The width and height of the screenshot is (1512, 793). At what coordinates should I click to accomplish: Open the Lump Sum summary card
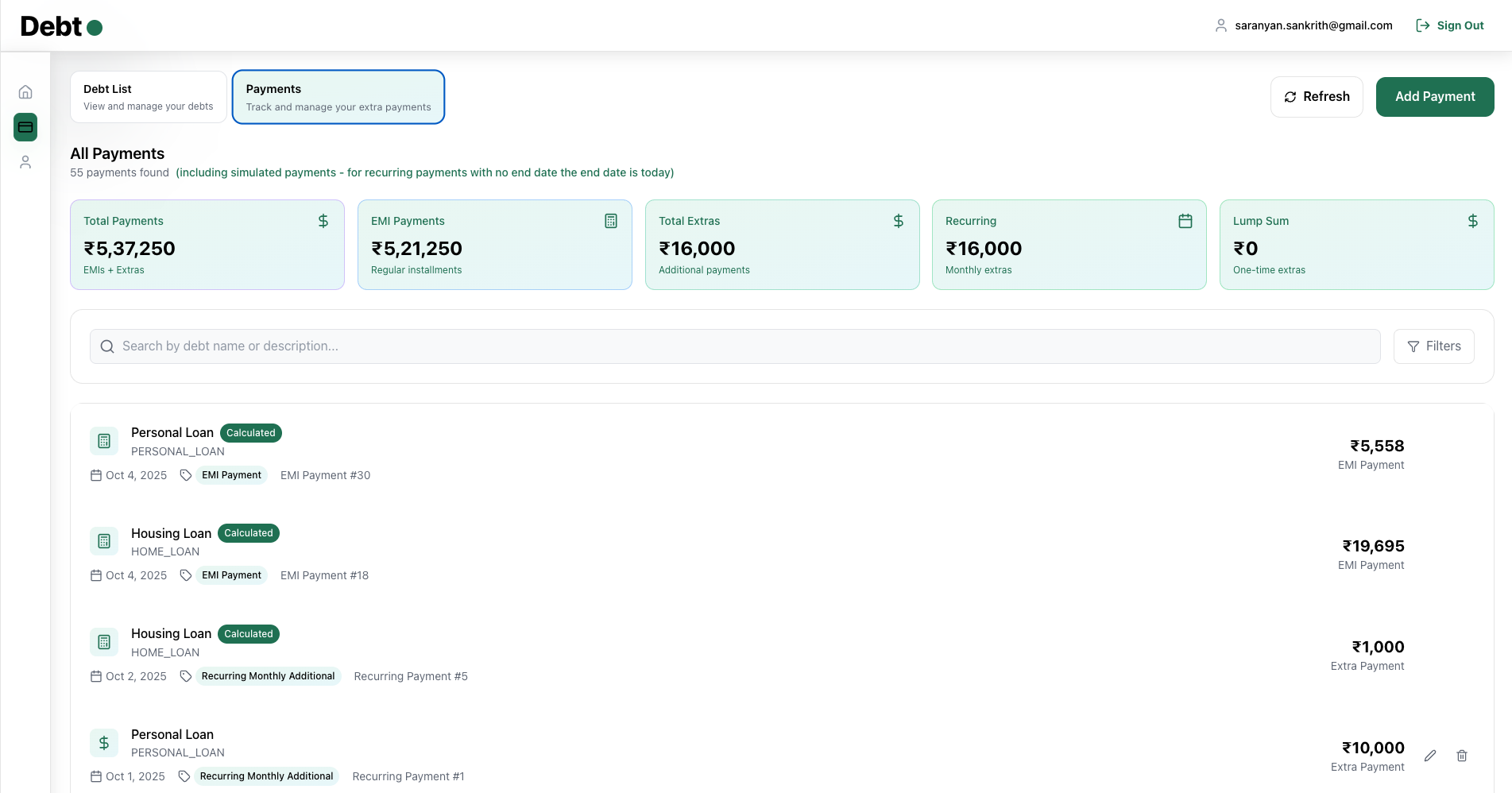pos(1357,245)
